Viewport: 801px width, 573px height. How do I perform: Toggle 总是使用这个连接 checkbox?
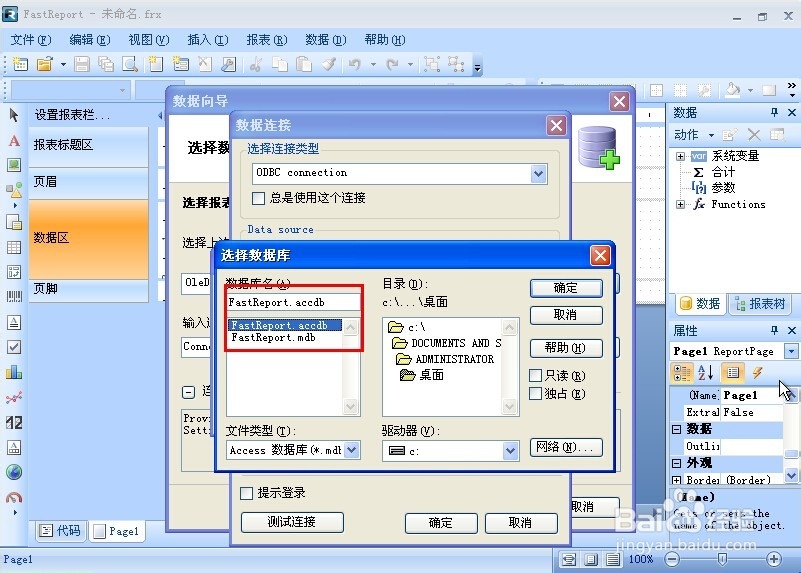pos(258,198)
